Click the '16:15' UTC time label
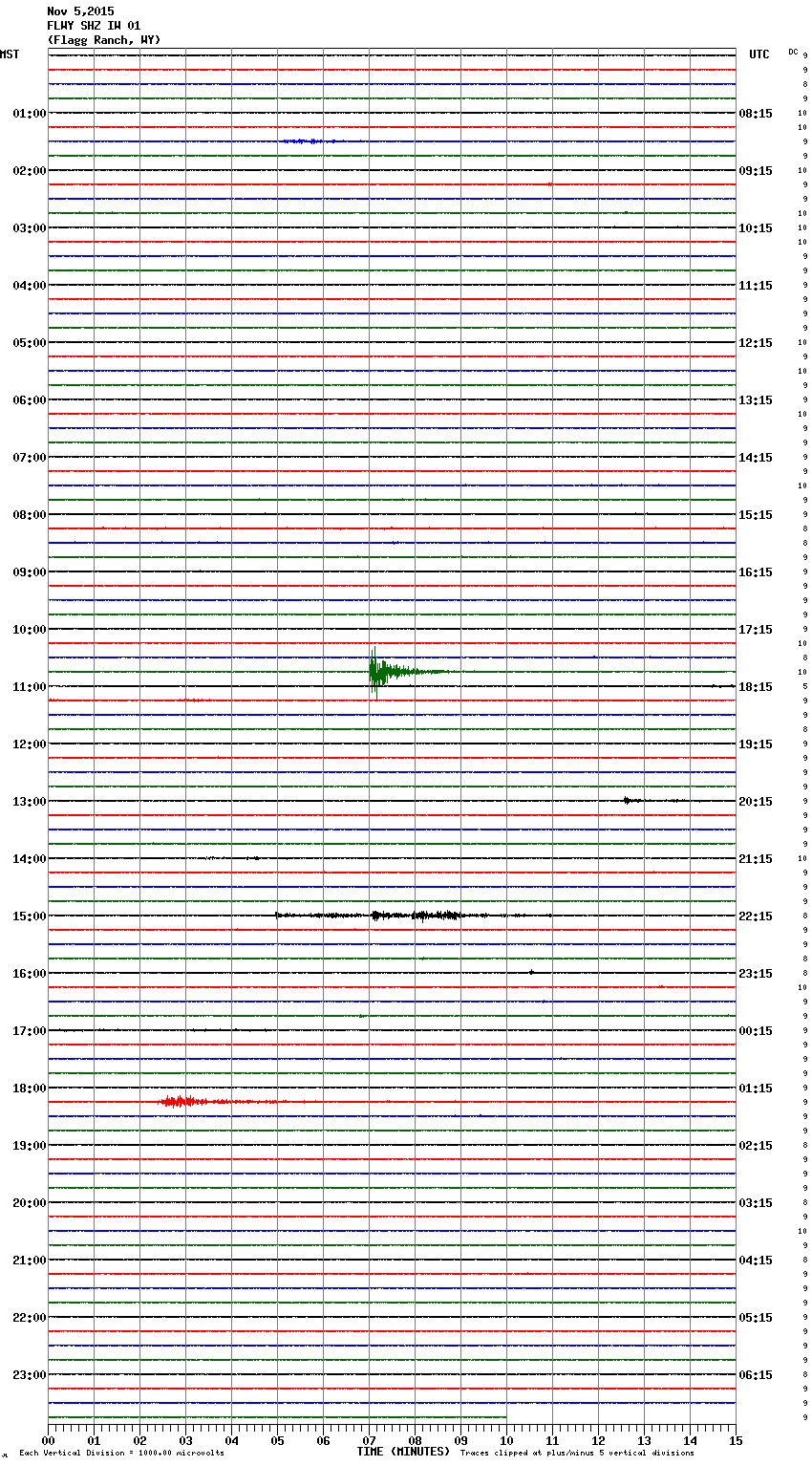The height and width of the screenshot is (1466, 812). point(756,572)
